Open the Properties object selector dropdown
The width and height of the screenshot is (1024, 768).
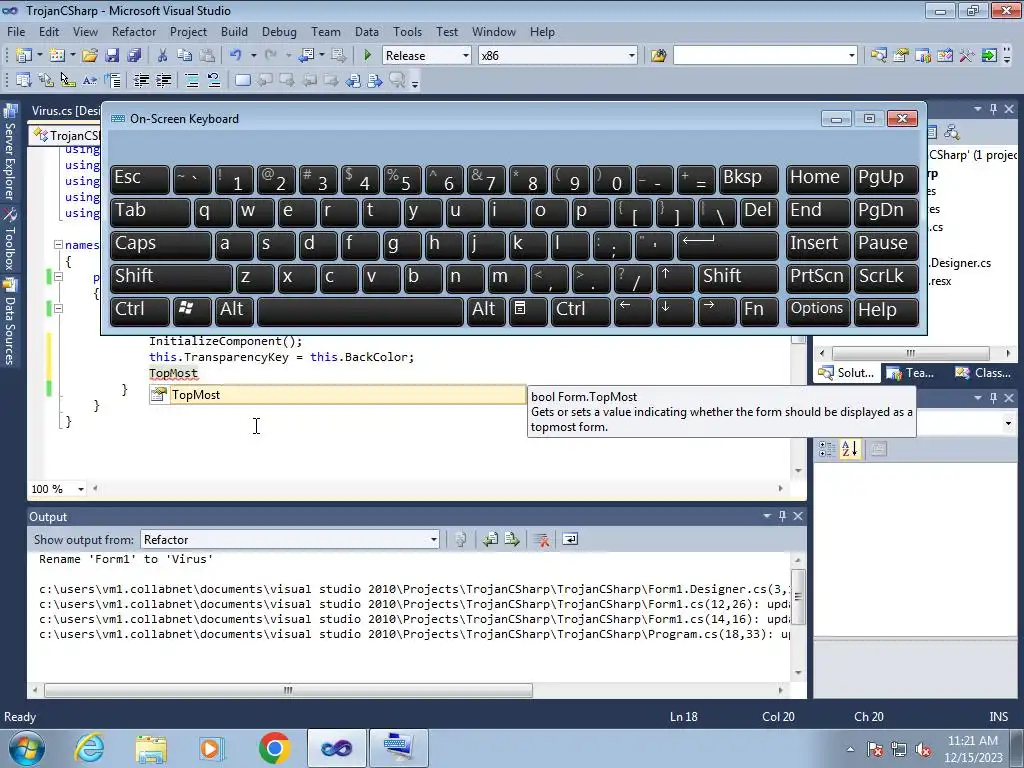coord(1008,424)
